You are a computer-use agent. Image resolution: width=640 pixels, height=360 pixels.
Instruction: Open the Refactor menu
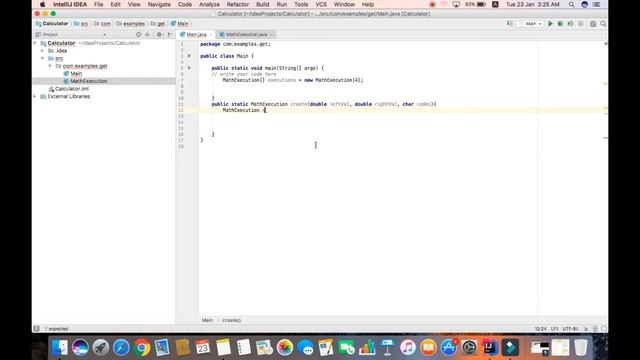point(238,4)
